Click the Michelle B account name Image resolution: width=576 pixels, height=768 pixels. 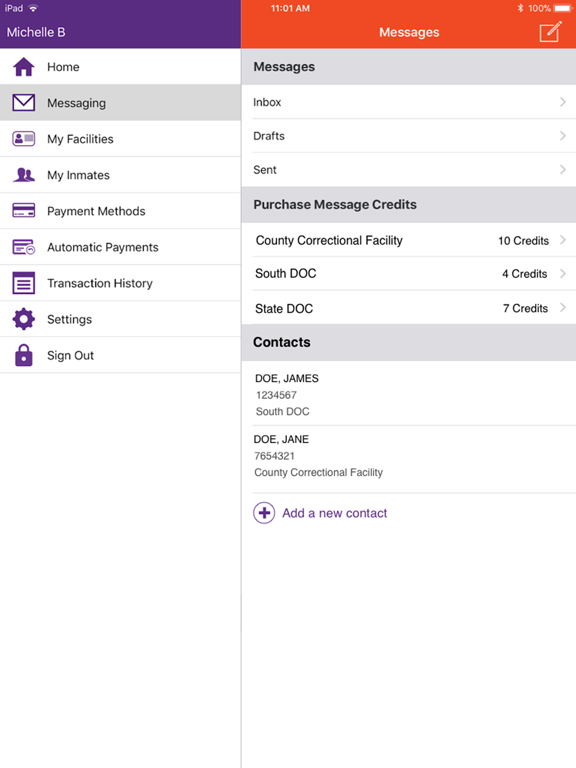36,32
